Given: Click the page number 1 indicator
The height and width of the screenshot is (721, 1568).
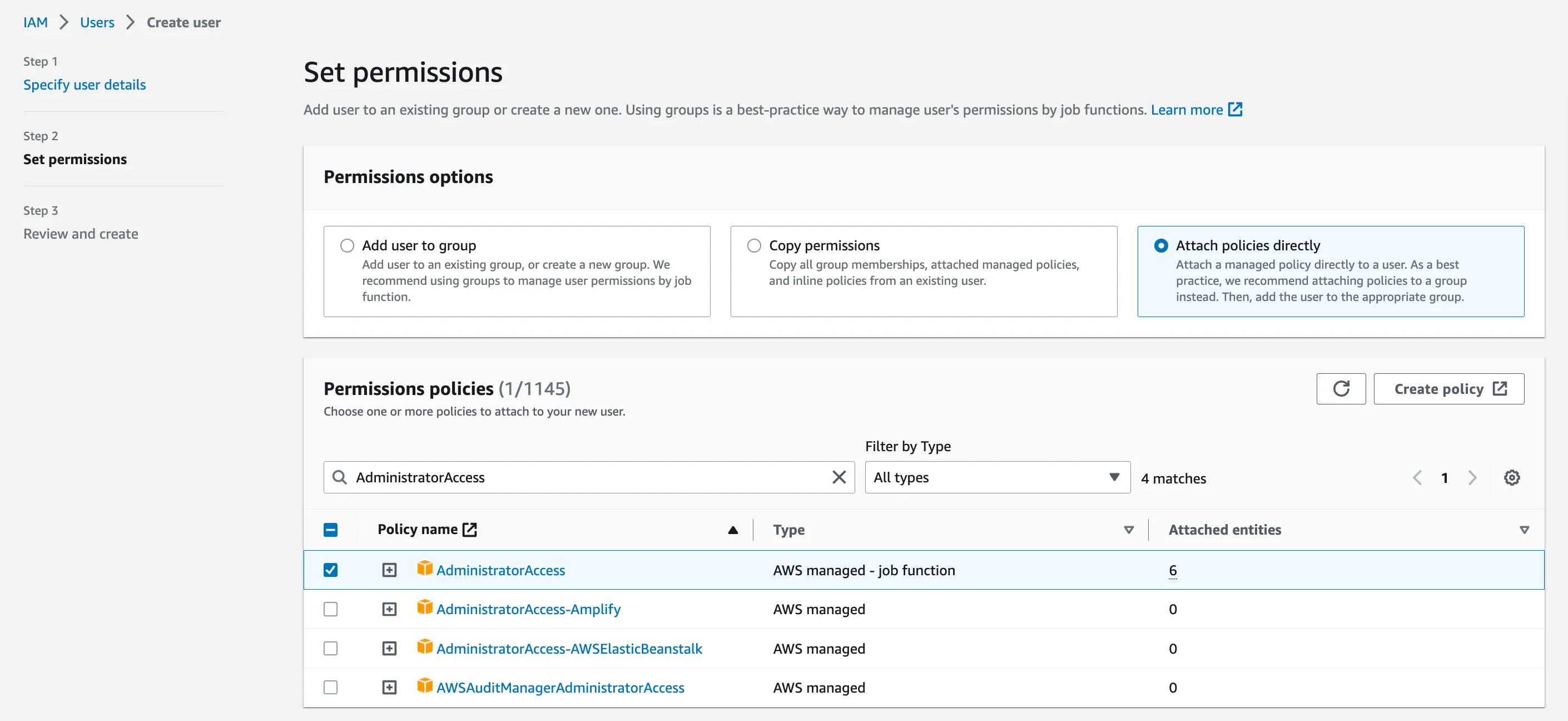Looking at the screenshot, I should [1445, 477].
